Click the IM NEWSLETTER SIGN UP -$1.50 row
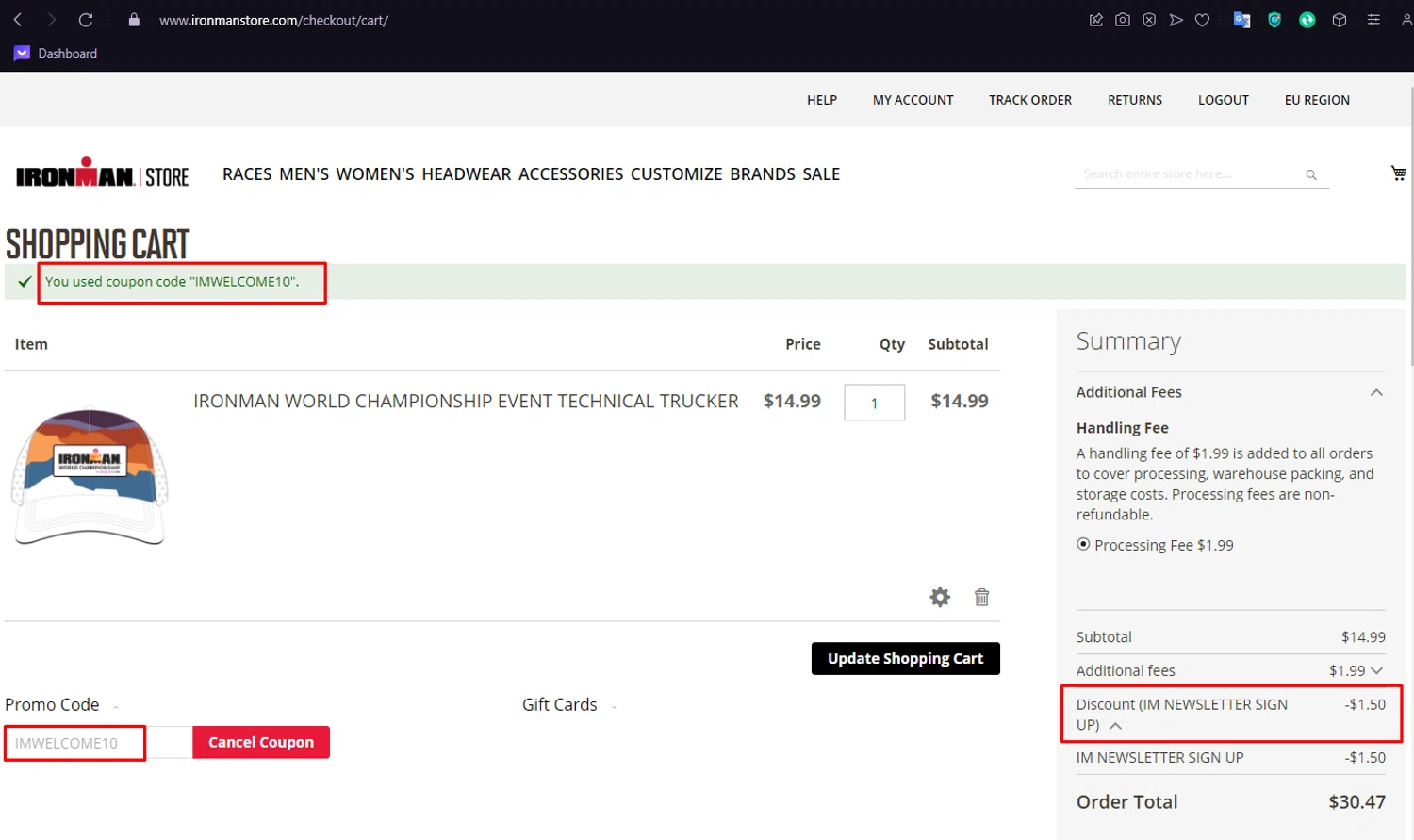 tap(1231, 757)
